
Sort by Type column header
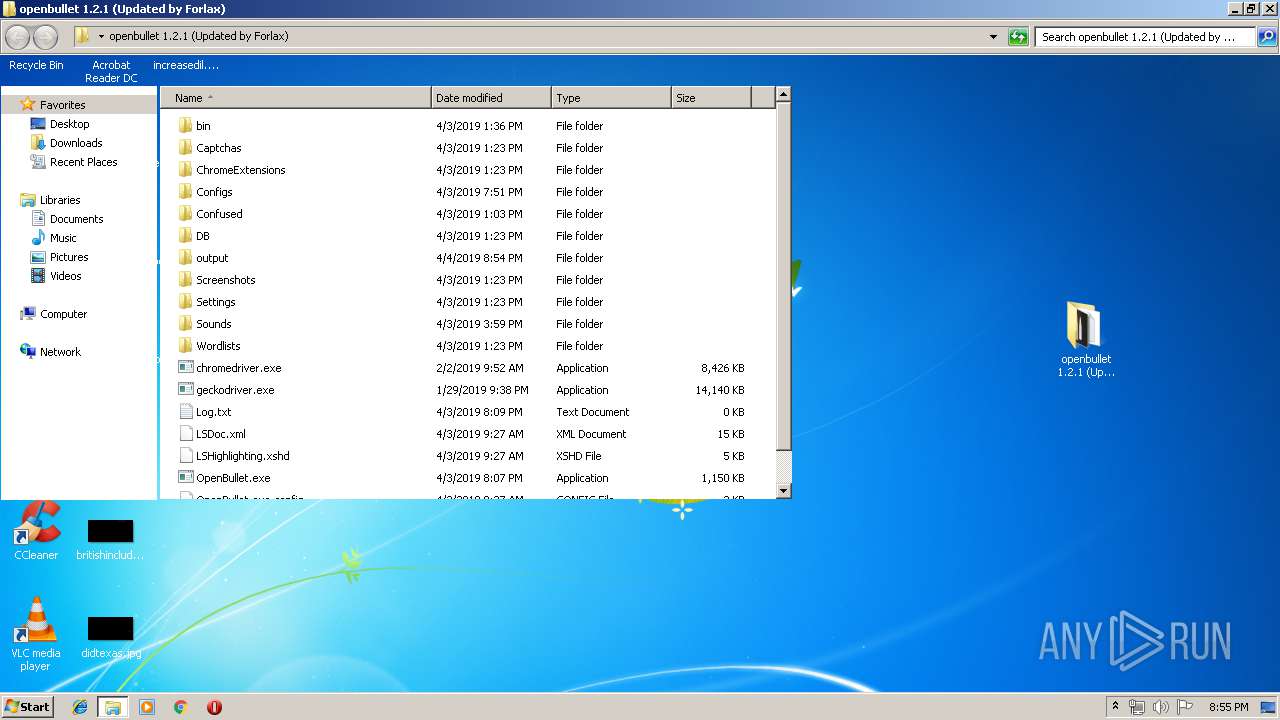pos(611,98)
